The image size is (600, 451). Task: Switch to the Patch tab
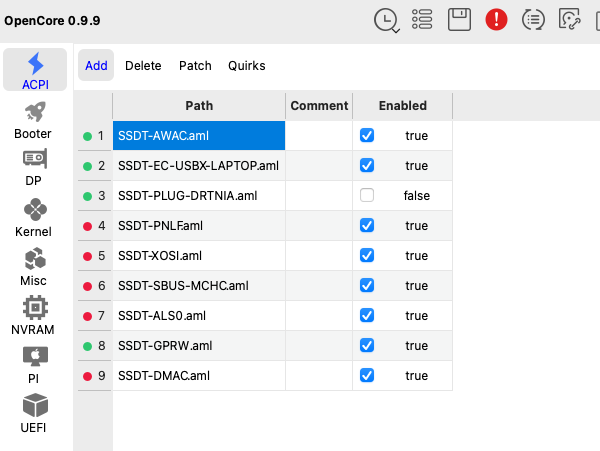195,66
